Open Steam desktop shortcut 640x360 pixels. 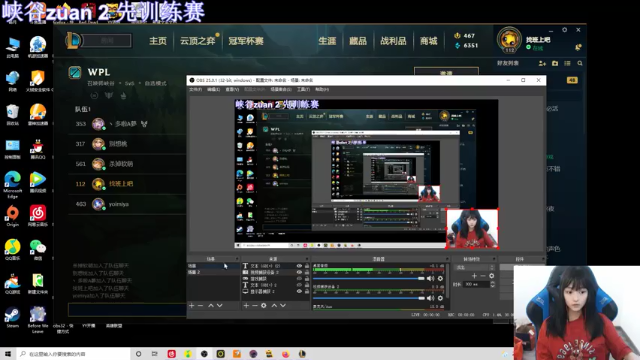pos(13,318)
